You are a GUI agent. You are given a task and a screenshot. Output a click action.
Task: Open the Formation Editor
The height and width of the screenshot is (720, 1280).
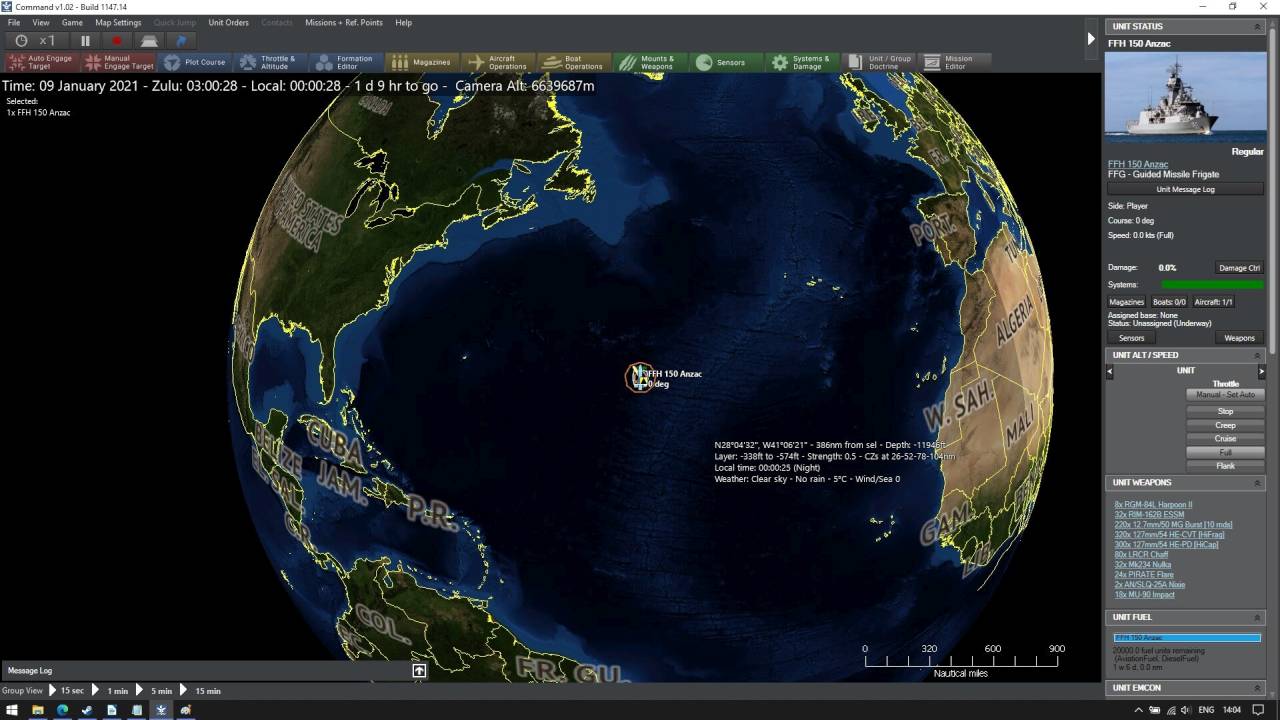tap(343, 62)
